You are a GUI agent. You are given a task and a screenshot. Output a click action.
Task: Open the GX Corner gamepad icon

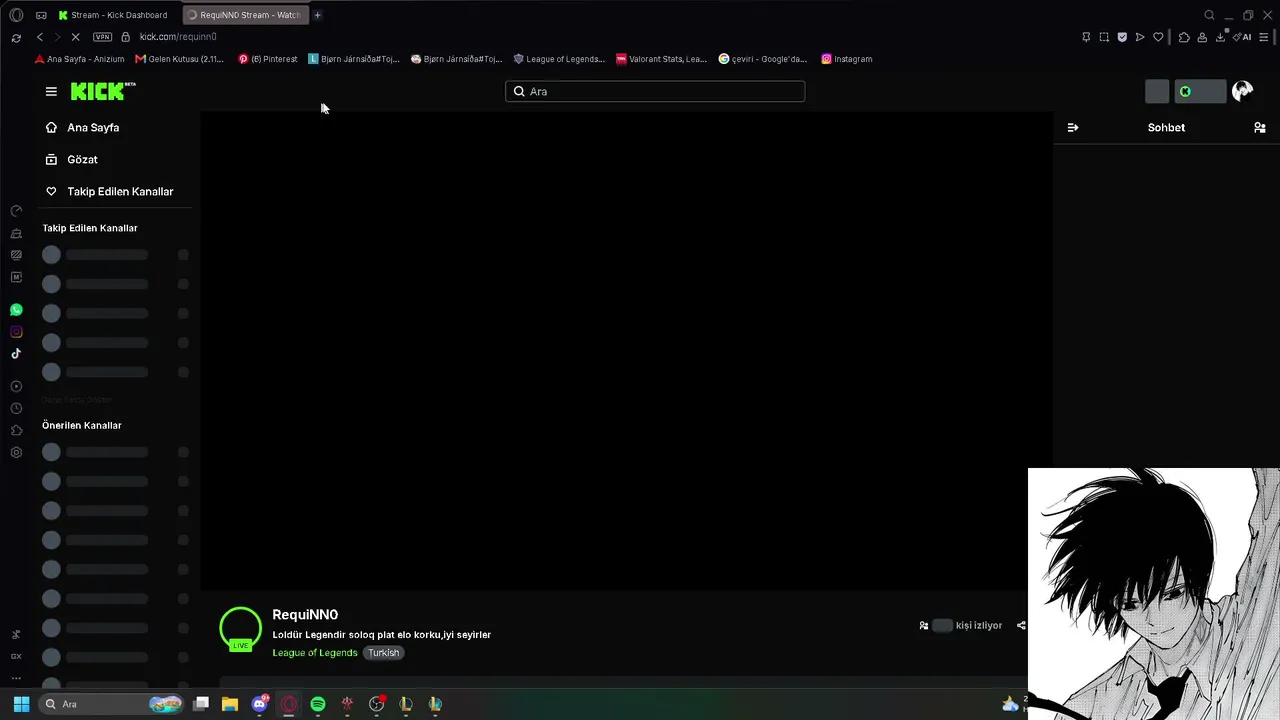tap(41, 15)
